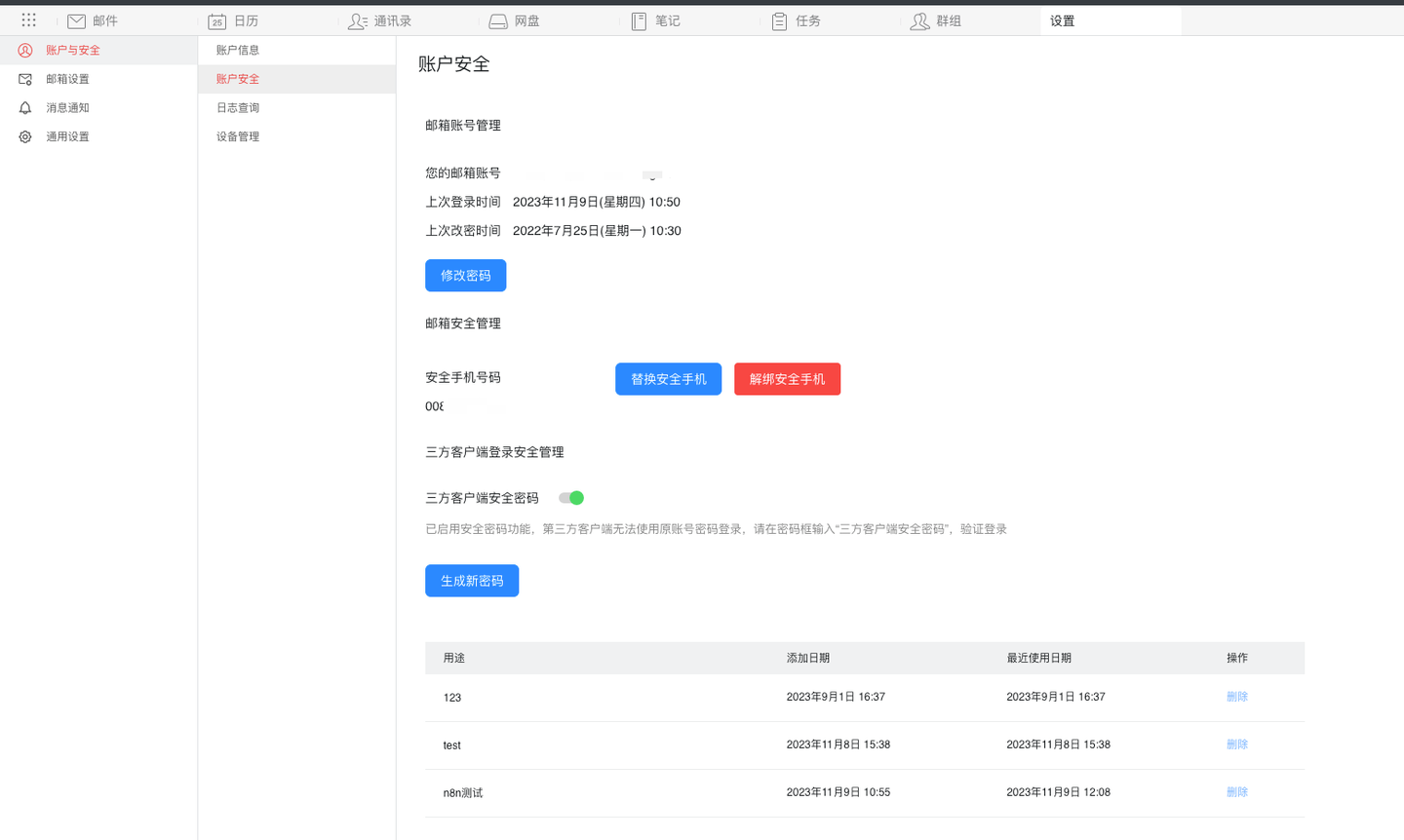Click the 最近使用日期 column header

click(1038, 659)
